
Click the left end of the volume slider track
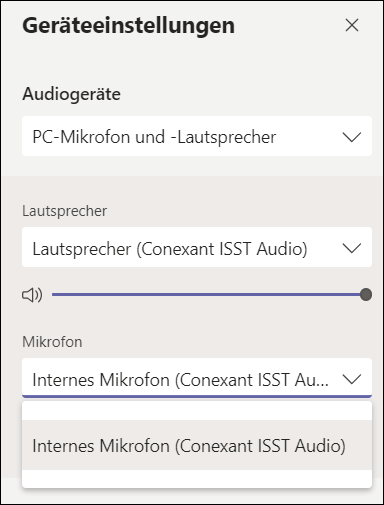[53, 295]
